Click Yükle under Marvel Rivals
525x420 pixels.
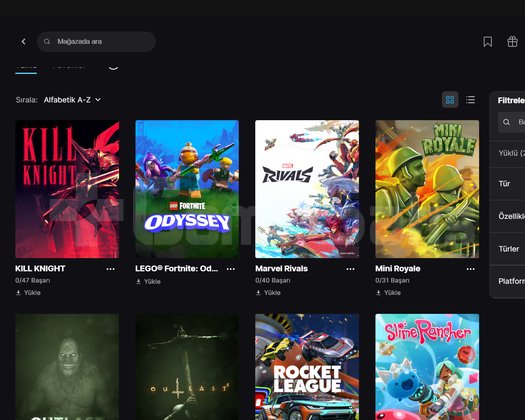tap(269, 293)
